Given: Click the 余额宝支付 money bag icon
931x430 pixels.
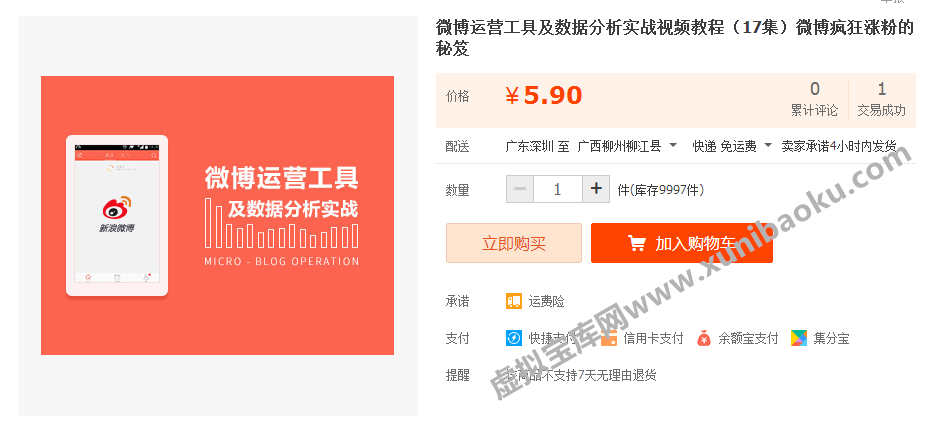Looking at the screenshot, I should 704,338.
